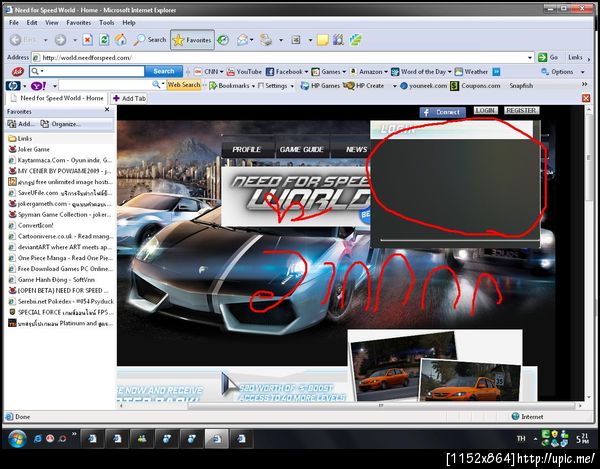Click the YouTube toolbar link

244,72
